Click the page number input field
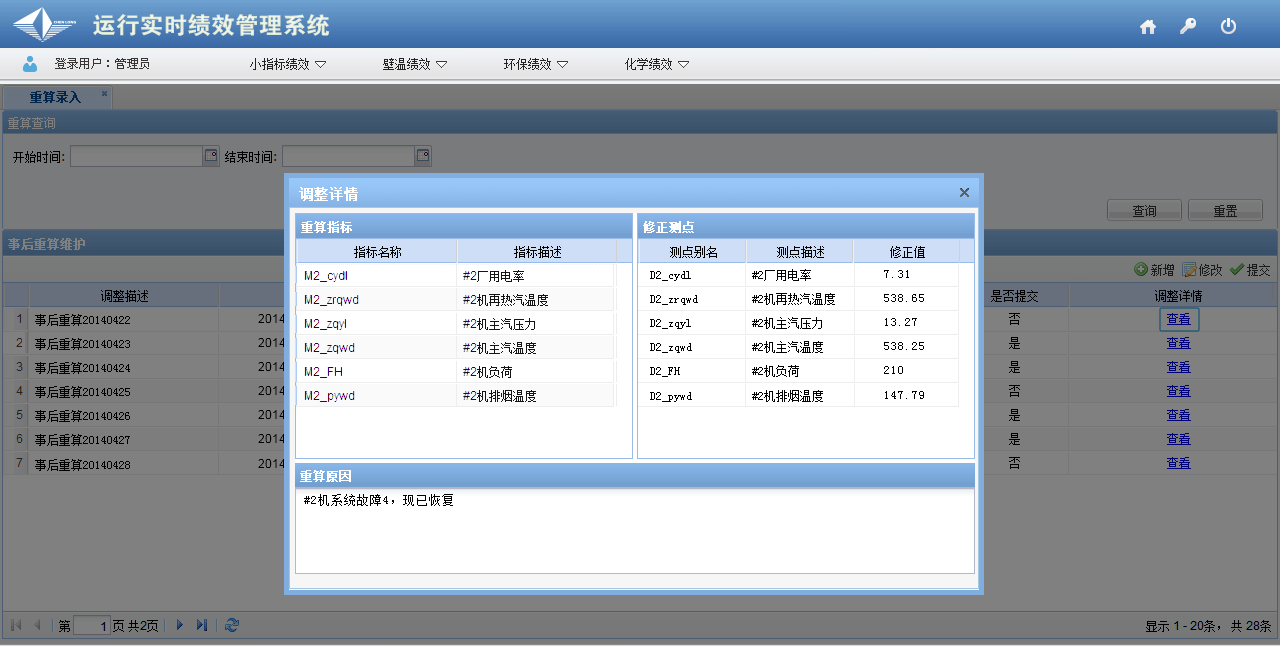This screenshot has width=1280, height=646. 91,626
